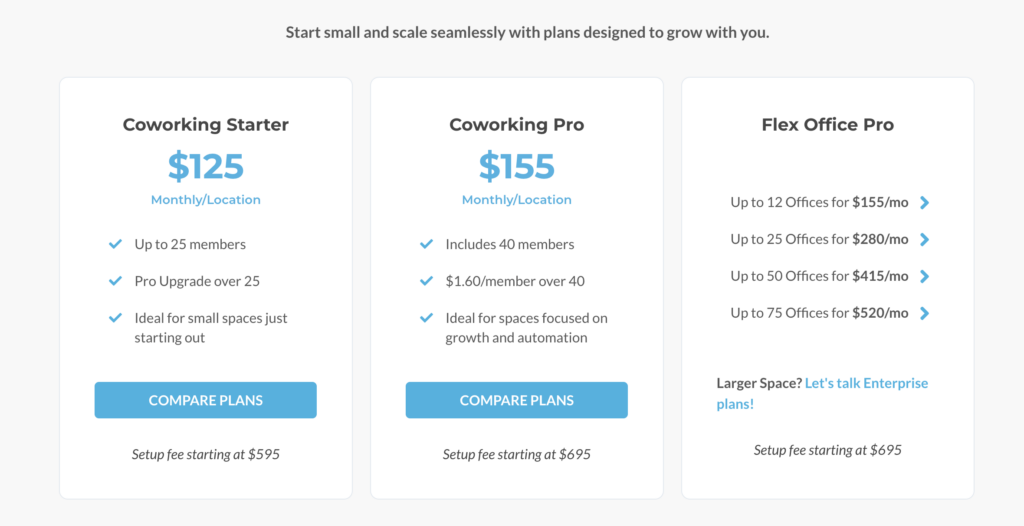This screenshot has height=526, width=1024.
Task: Click checkmark beside '$1.60/member over 40'
Action: click(427, 281)
